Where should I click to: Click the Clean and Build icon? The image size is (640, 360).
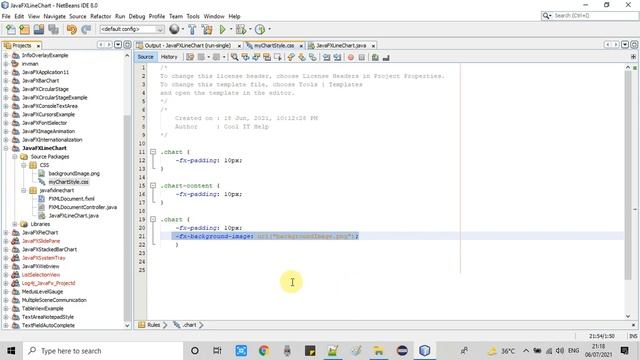click(207, 29)
